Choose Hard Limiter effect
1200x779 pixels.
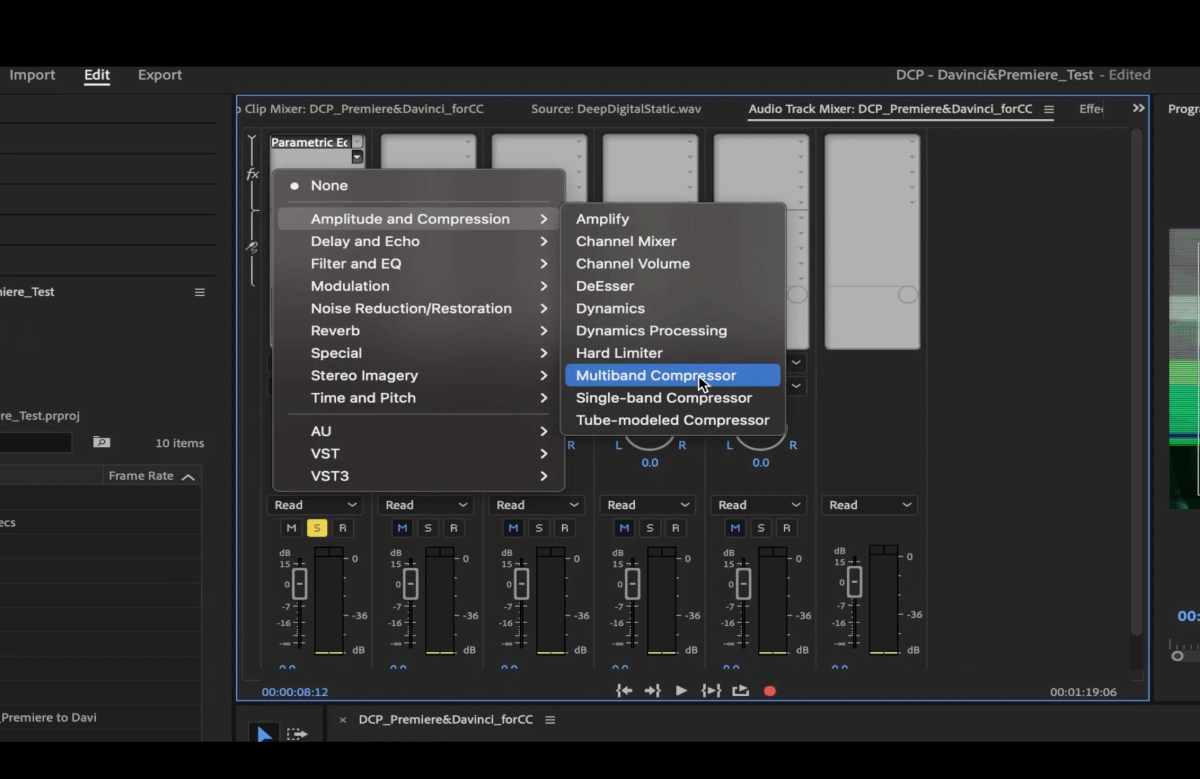(672, 353)
